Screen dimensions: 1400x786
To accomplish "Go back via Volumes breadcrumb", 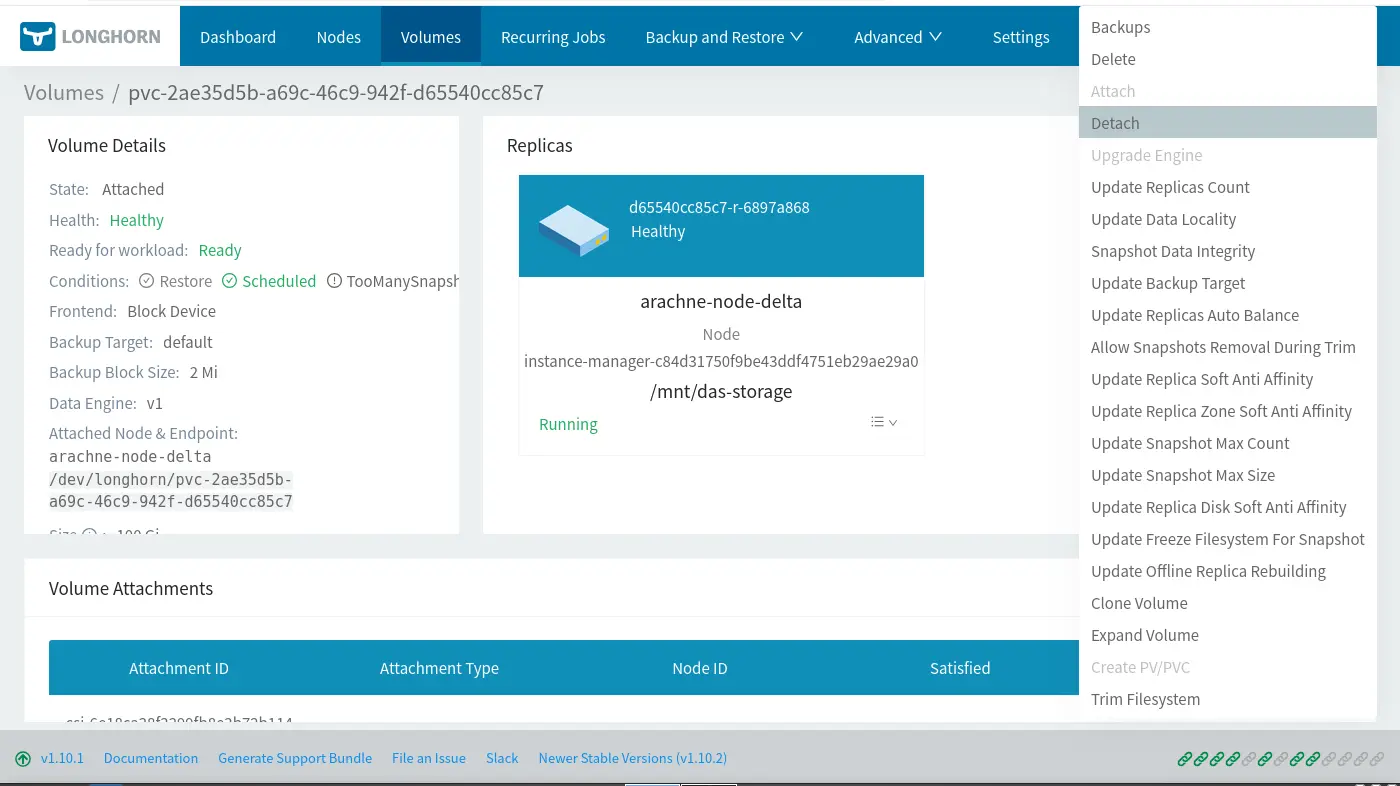I will click(64, 93).
